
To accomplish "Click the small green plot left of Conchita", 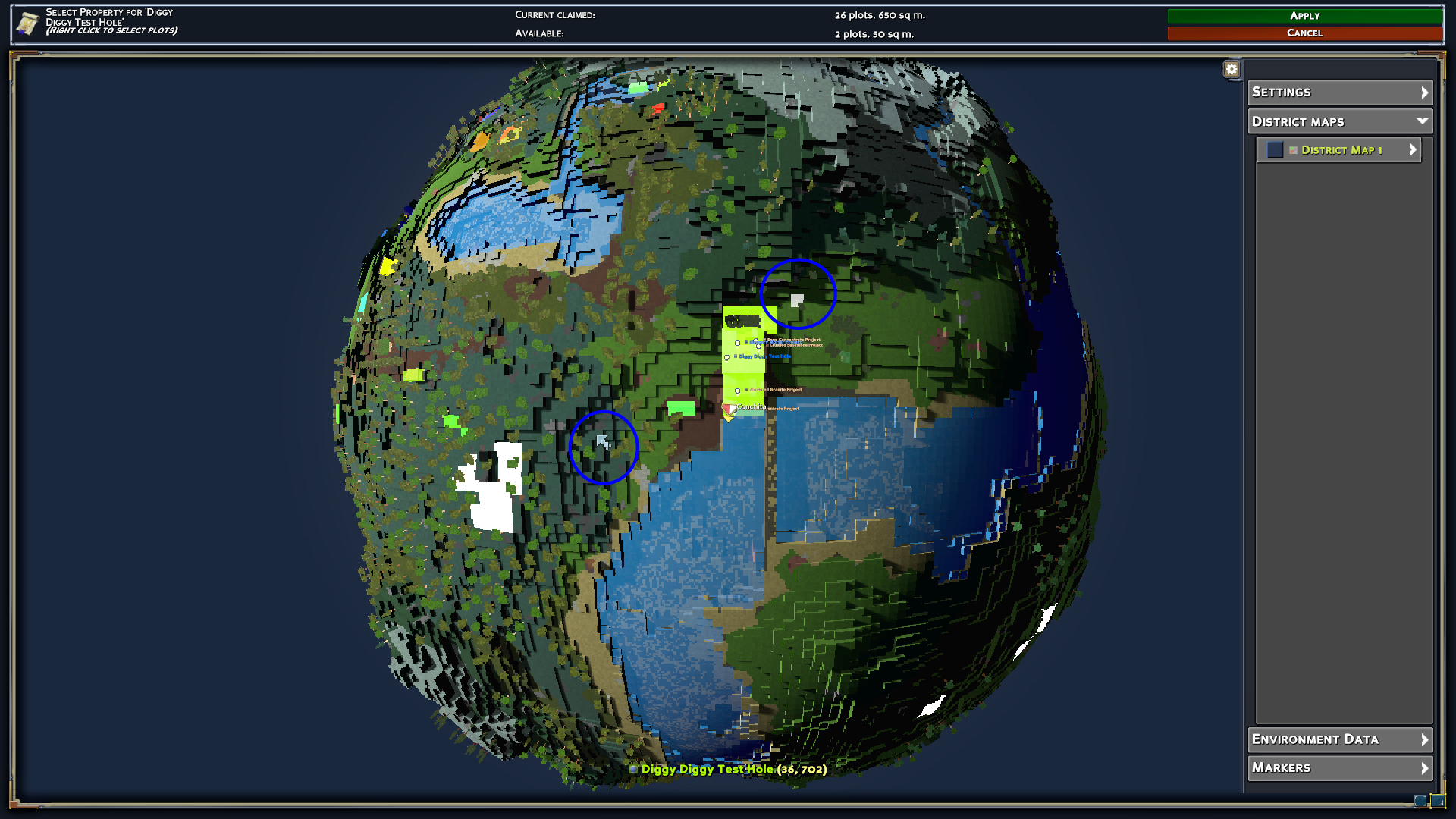I will click(681, 409).
